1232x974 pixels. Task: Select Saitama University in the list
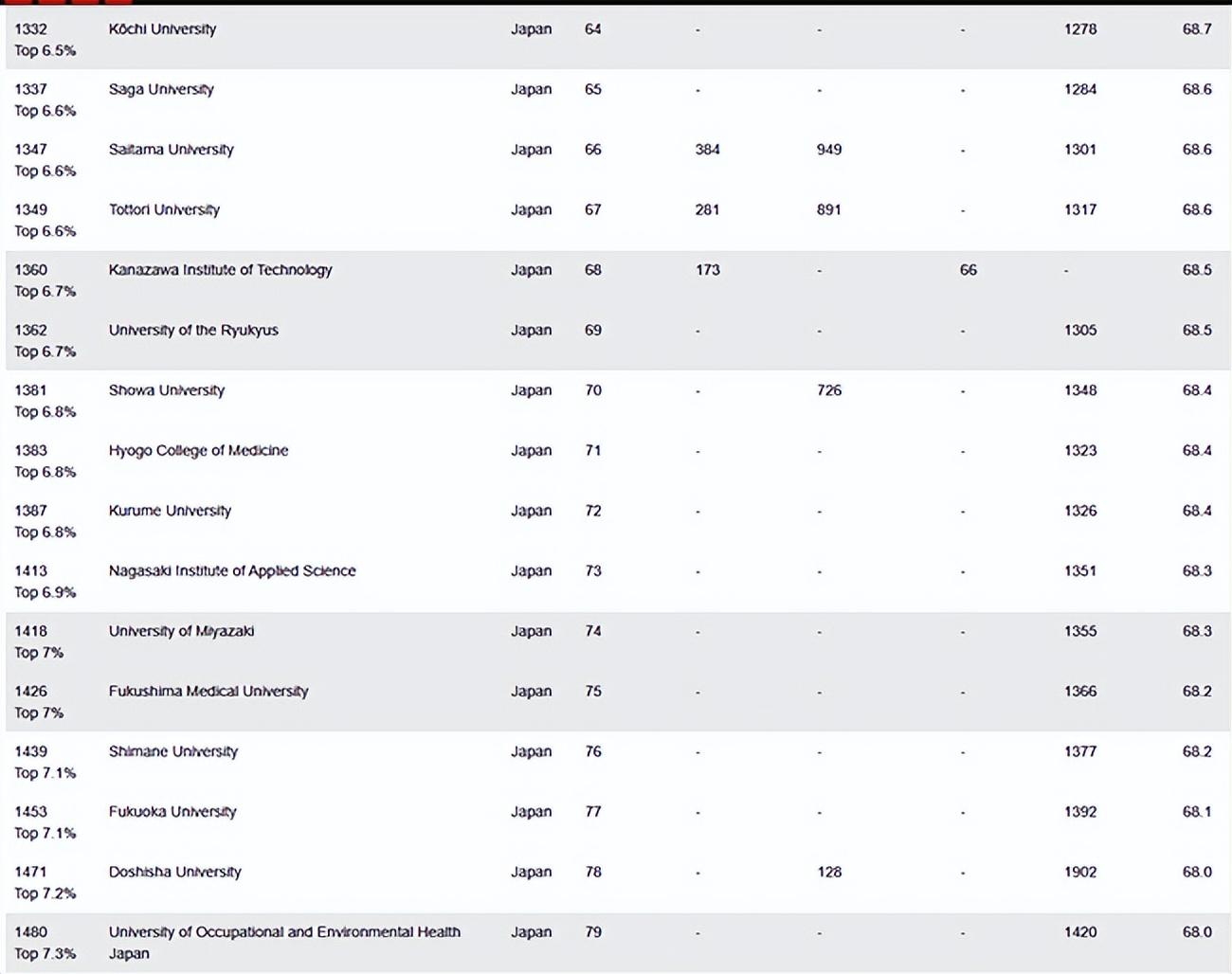(171, 150)
